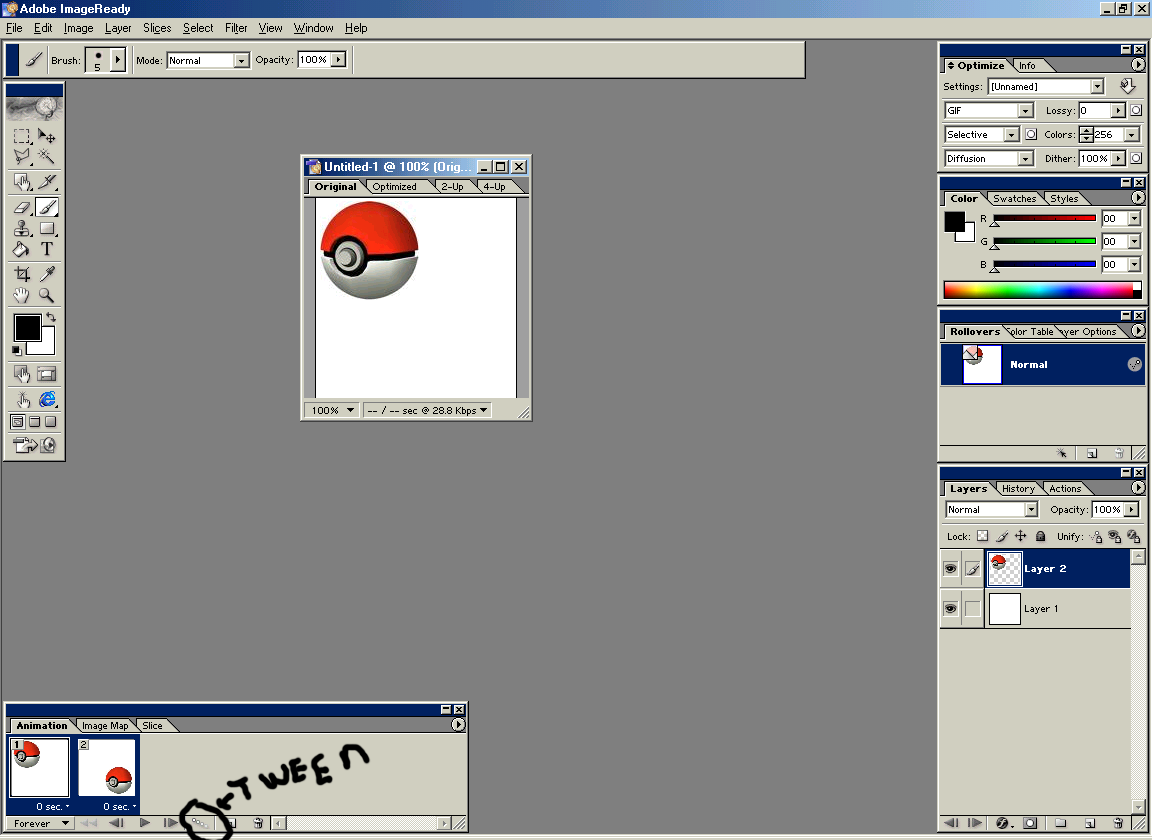Go to the first animation frame
Viewport: 1152px width, 840px height.
(x=90, y=823)
